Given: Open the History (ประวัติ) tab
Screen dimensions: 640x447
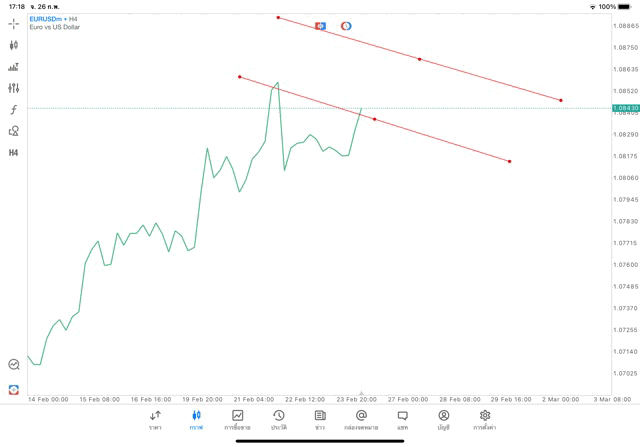Looking at the screenshot, I should click(279, 420).
